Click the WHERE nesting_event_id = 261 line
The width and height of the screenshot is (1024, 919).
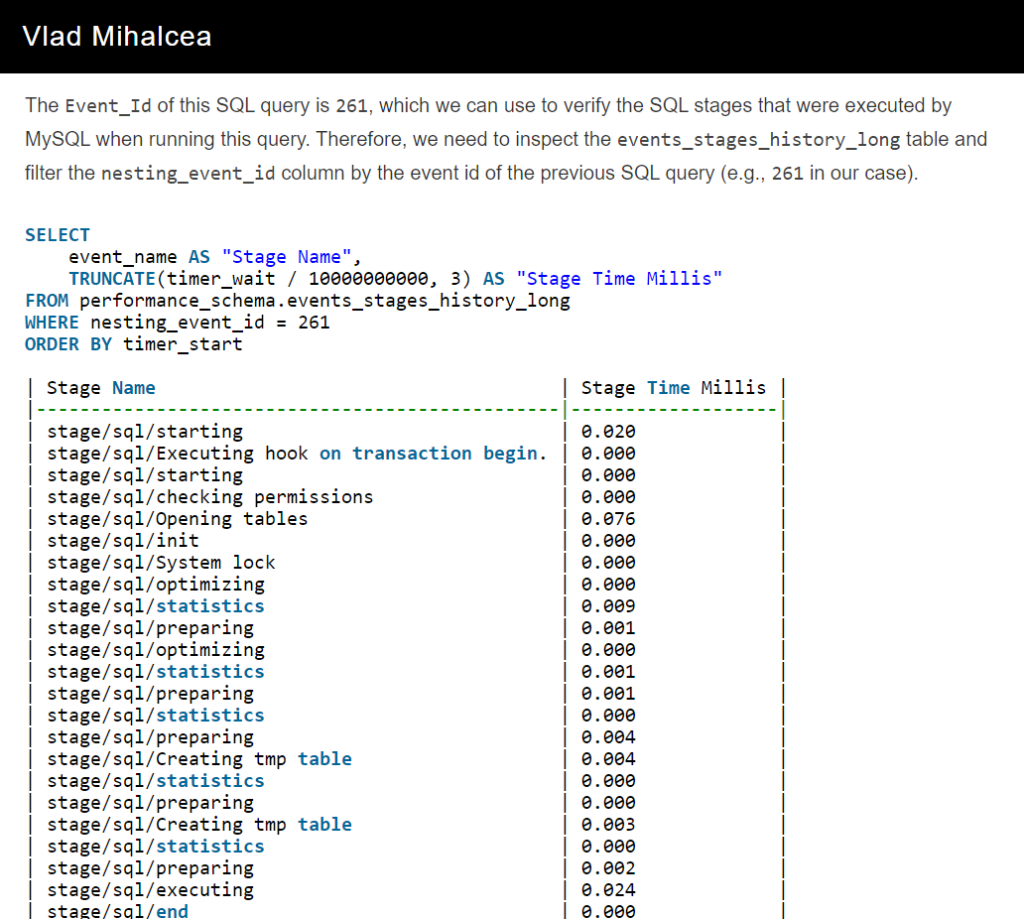click(177, 322)
